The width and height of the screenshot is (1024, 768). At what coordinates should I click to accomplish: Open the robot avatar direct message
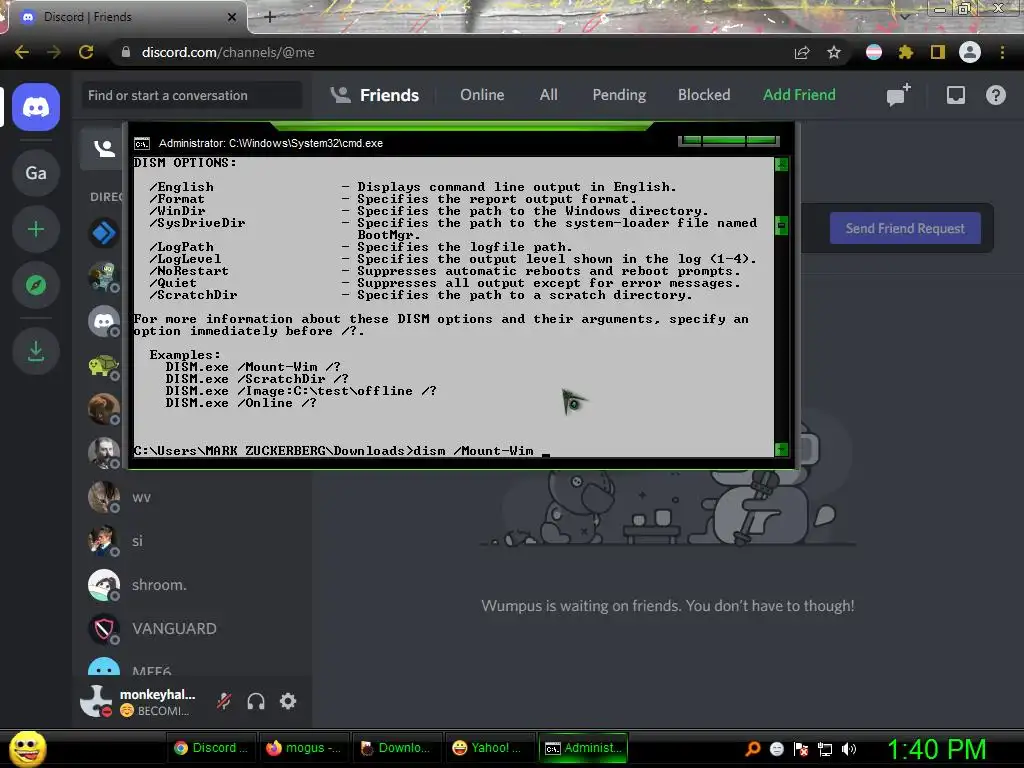(104, 276)
